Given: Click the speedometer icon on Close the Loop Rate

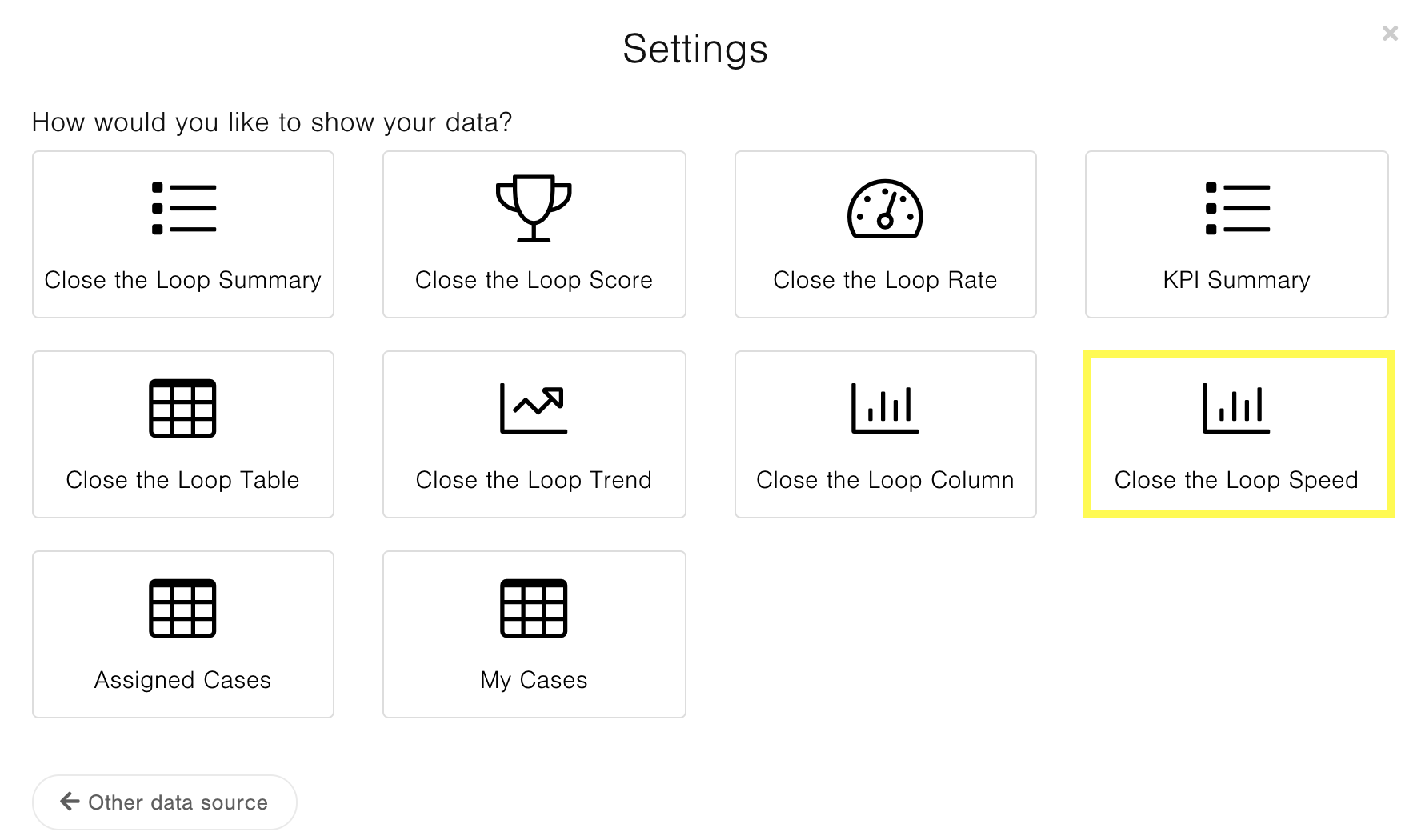Looking at the screenshot, I should [885, 210].
